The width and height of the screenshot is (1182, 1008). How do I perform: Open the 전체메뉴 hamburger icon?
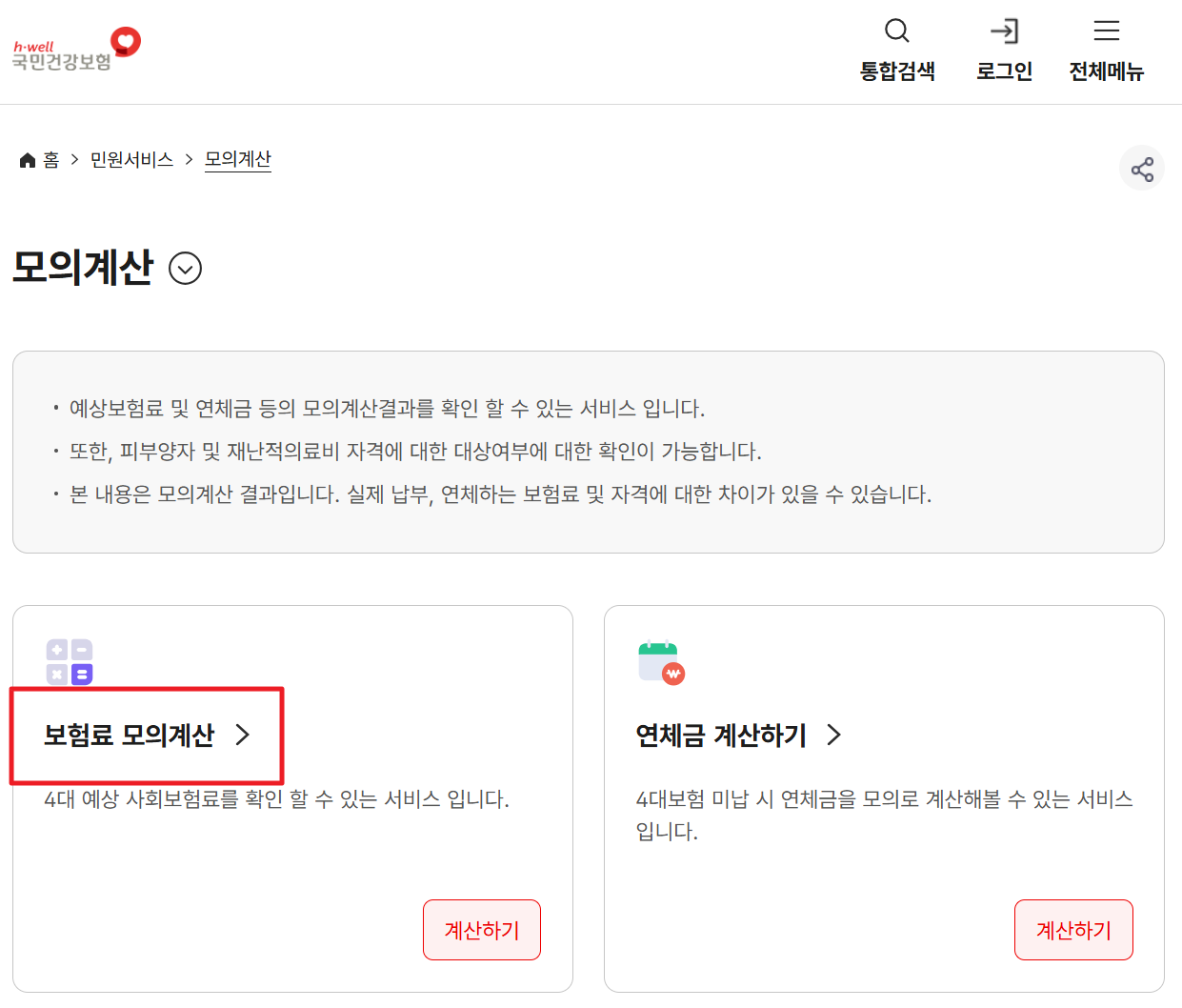click(x=1106, y=30)
